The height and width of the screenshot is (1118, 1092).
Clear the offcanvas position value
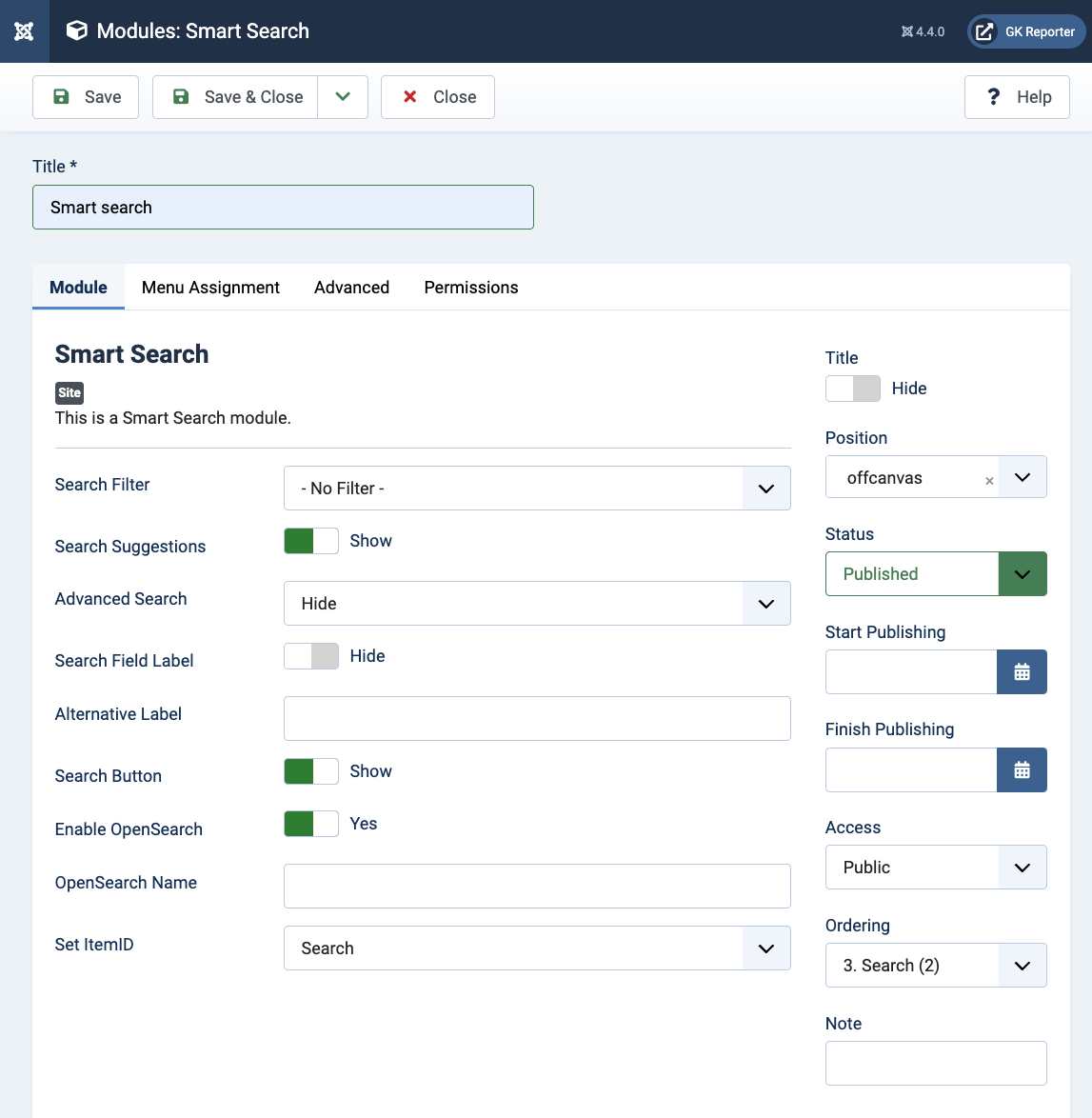coord(989,481)
